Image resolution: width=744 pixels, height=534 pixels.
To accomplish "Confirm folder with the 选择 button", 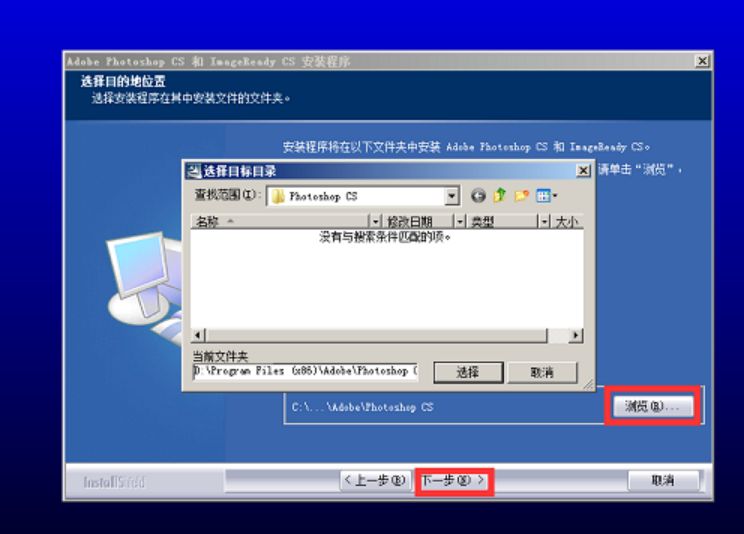I will coord(468,372).
